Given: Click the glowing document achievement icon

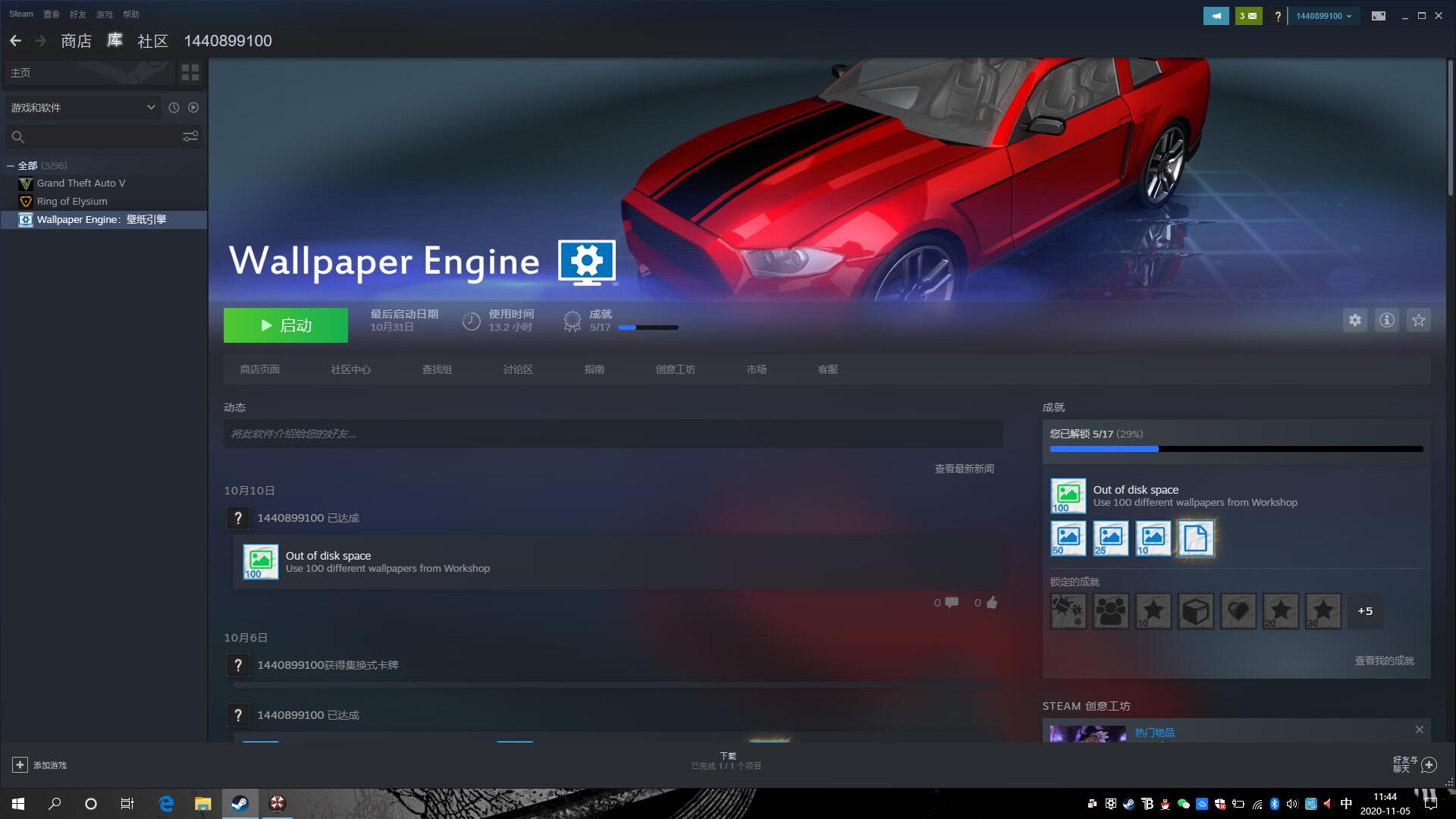Looking at the screenshot, I should point(1196,538).
